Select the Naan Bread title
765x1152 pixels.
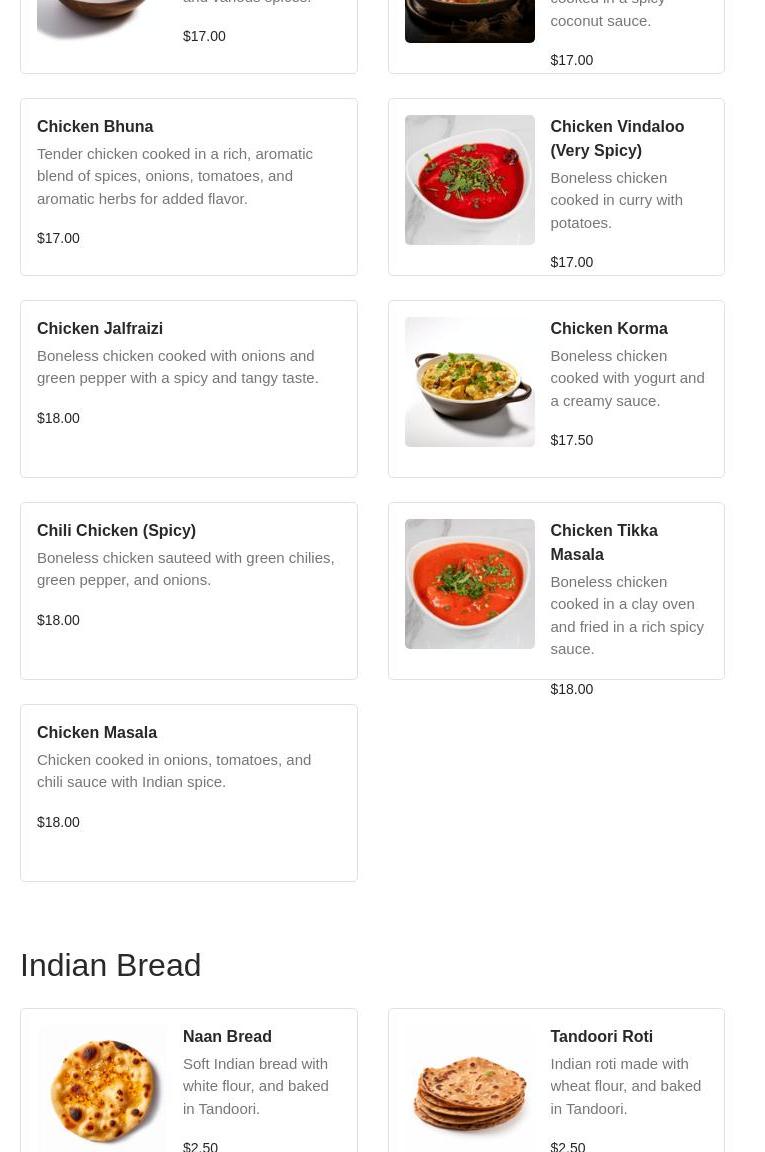click(227, 1037)
